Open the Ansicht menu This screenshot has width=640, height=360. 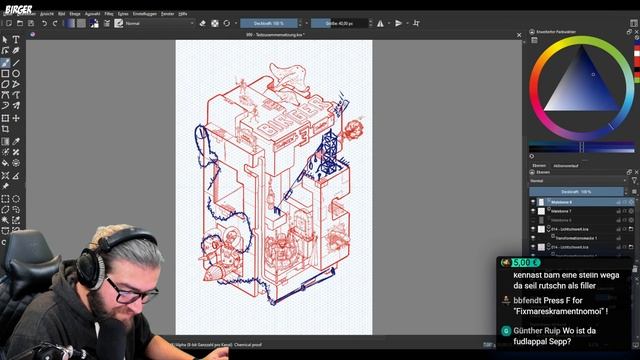tap(47, 14)
